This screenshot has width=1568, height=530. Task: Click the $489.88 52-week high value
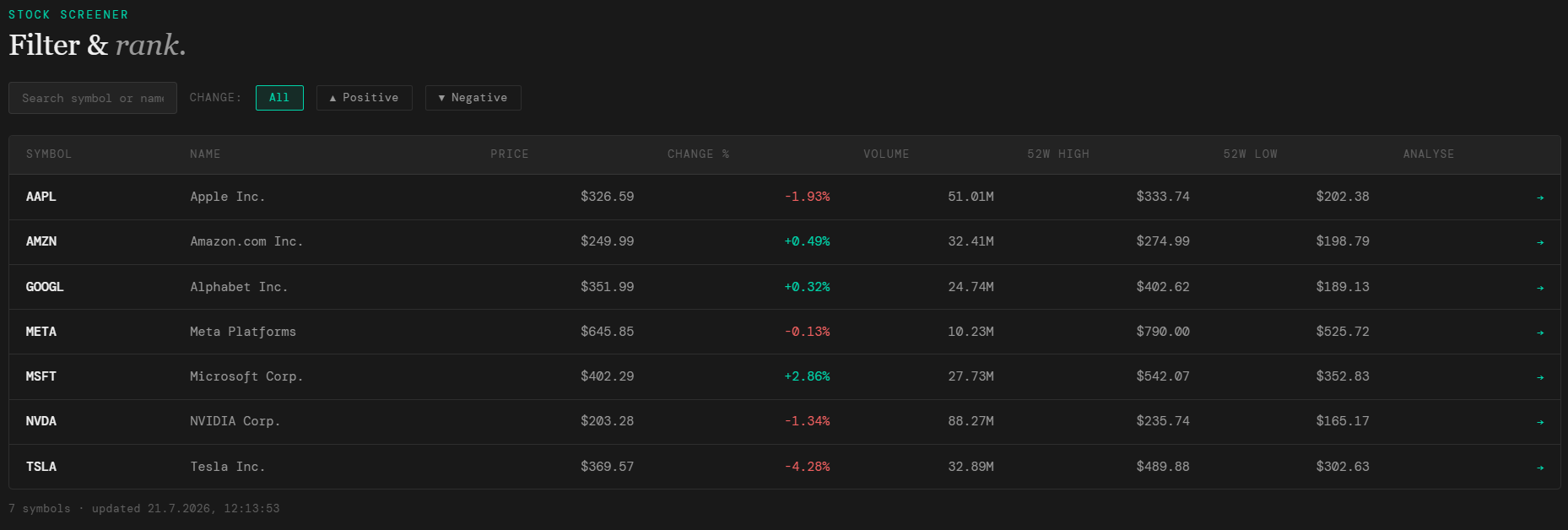point(1163,467)
